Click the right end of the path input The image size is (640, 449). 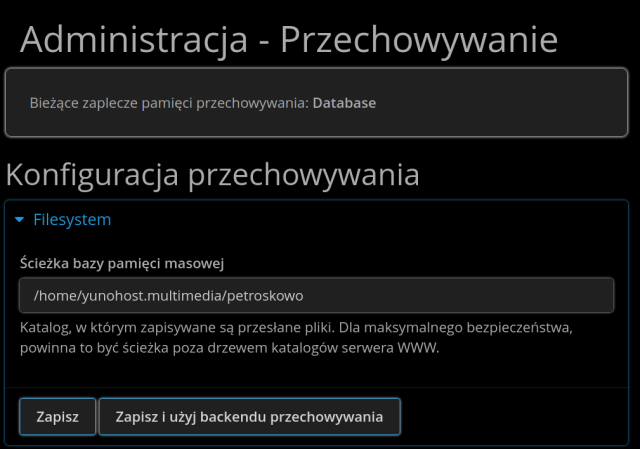point(590,296)
